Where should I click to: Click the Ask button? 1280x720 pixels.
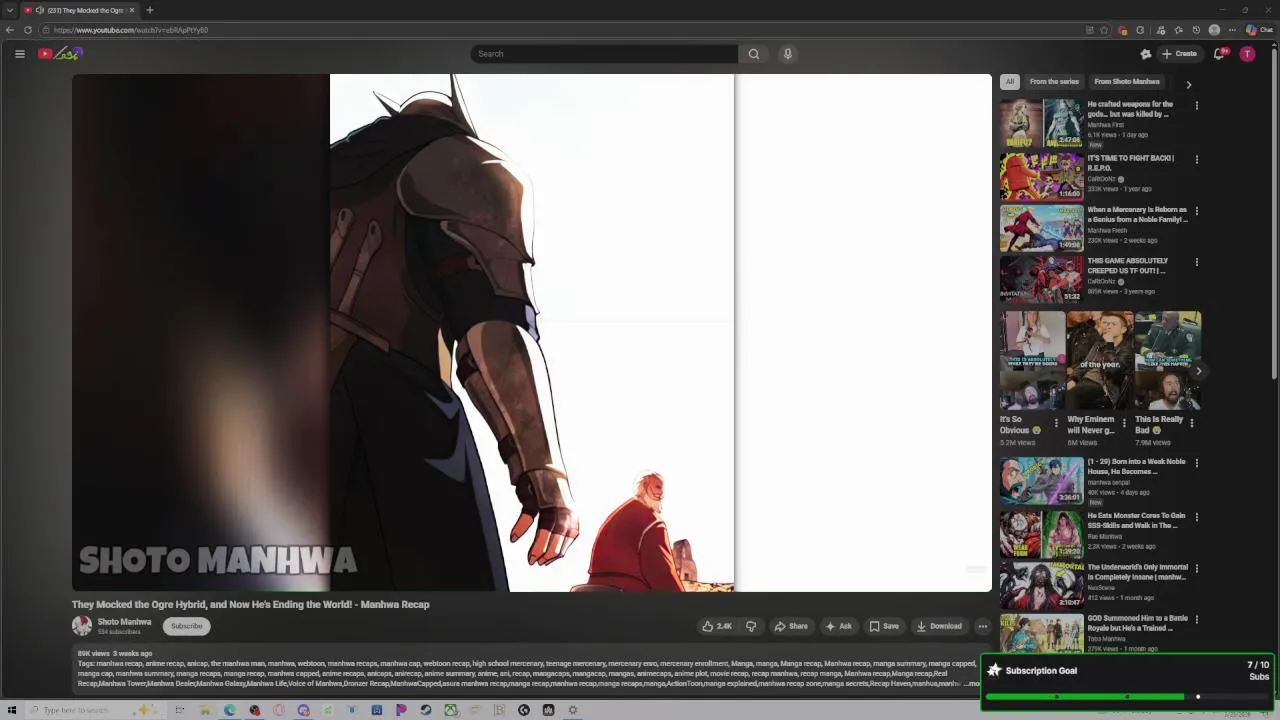838,626
